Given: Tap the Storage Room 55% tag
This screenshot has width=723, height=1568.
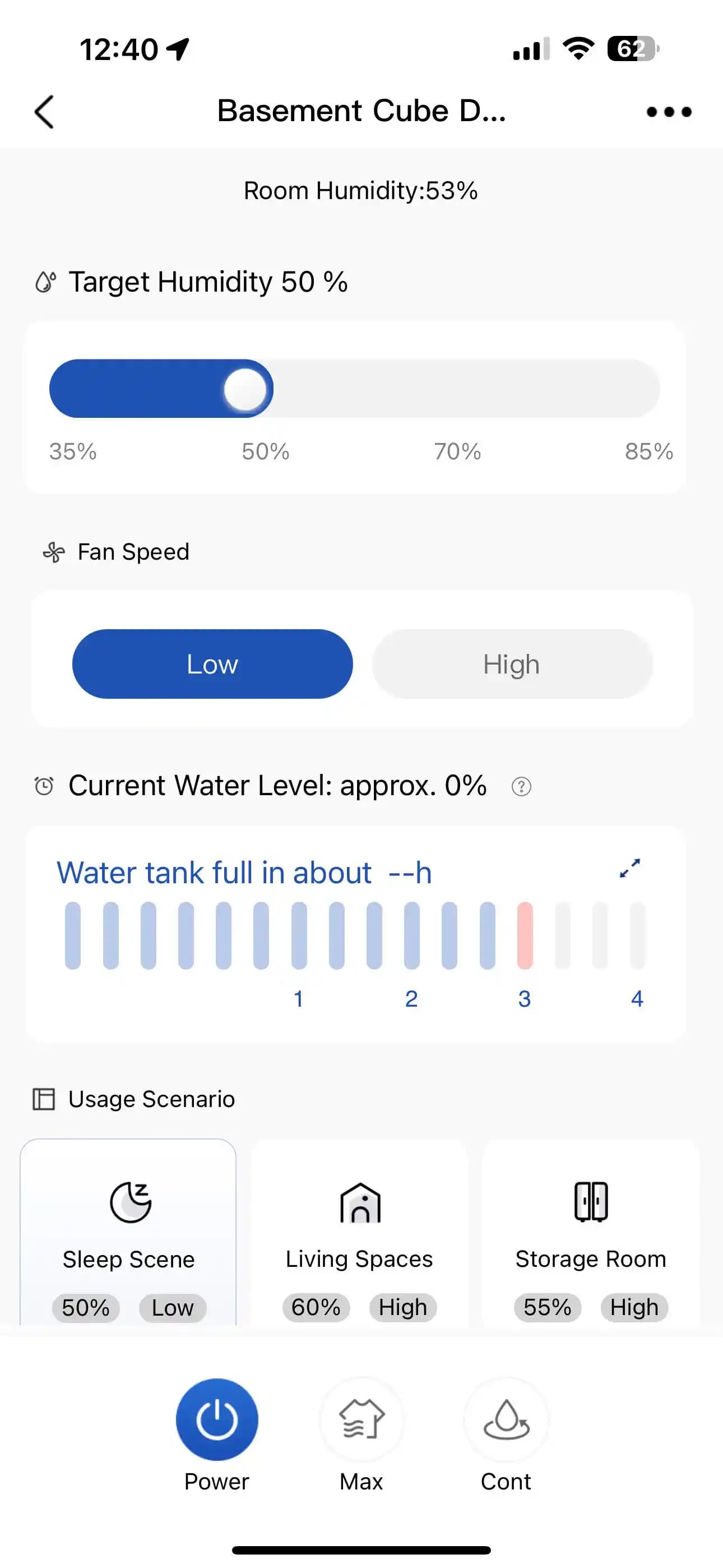Looking at the screenshot, I should point(547,1307).
